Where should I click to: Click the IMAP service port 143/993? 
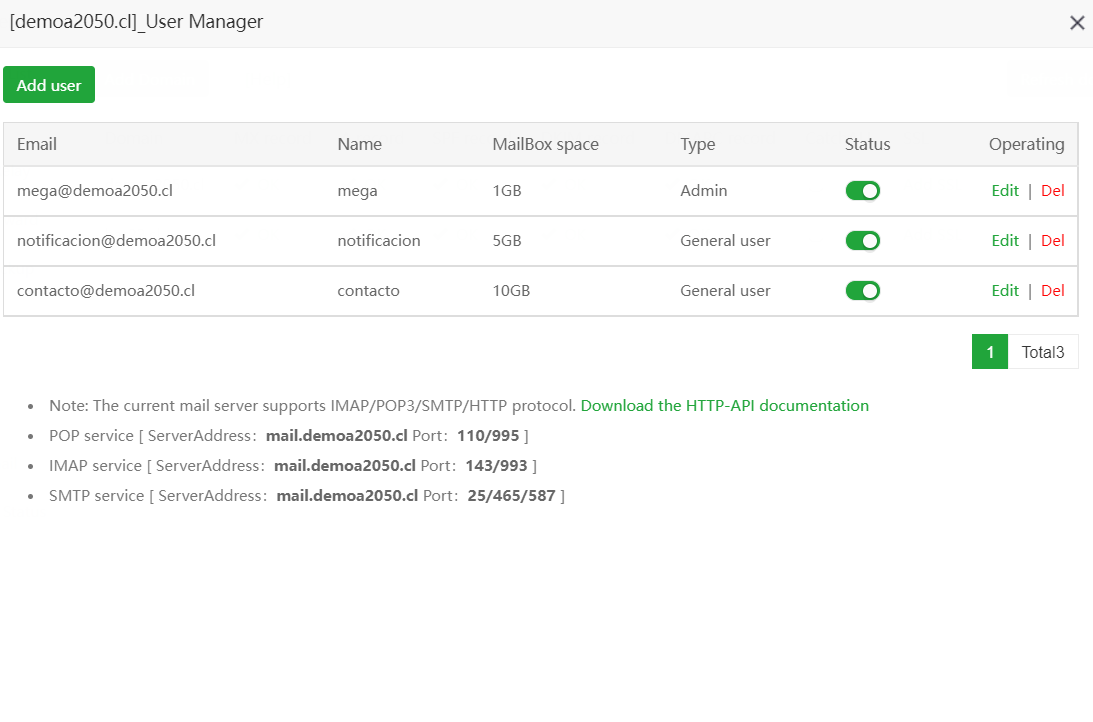pyautogui.click(x=496, y=466)
